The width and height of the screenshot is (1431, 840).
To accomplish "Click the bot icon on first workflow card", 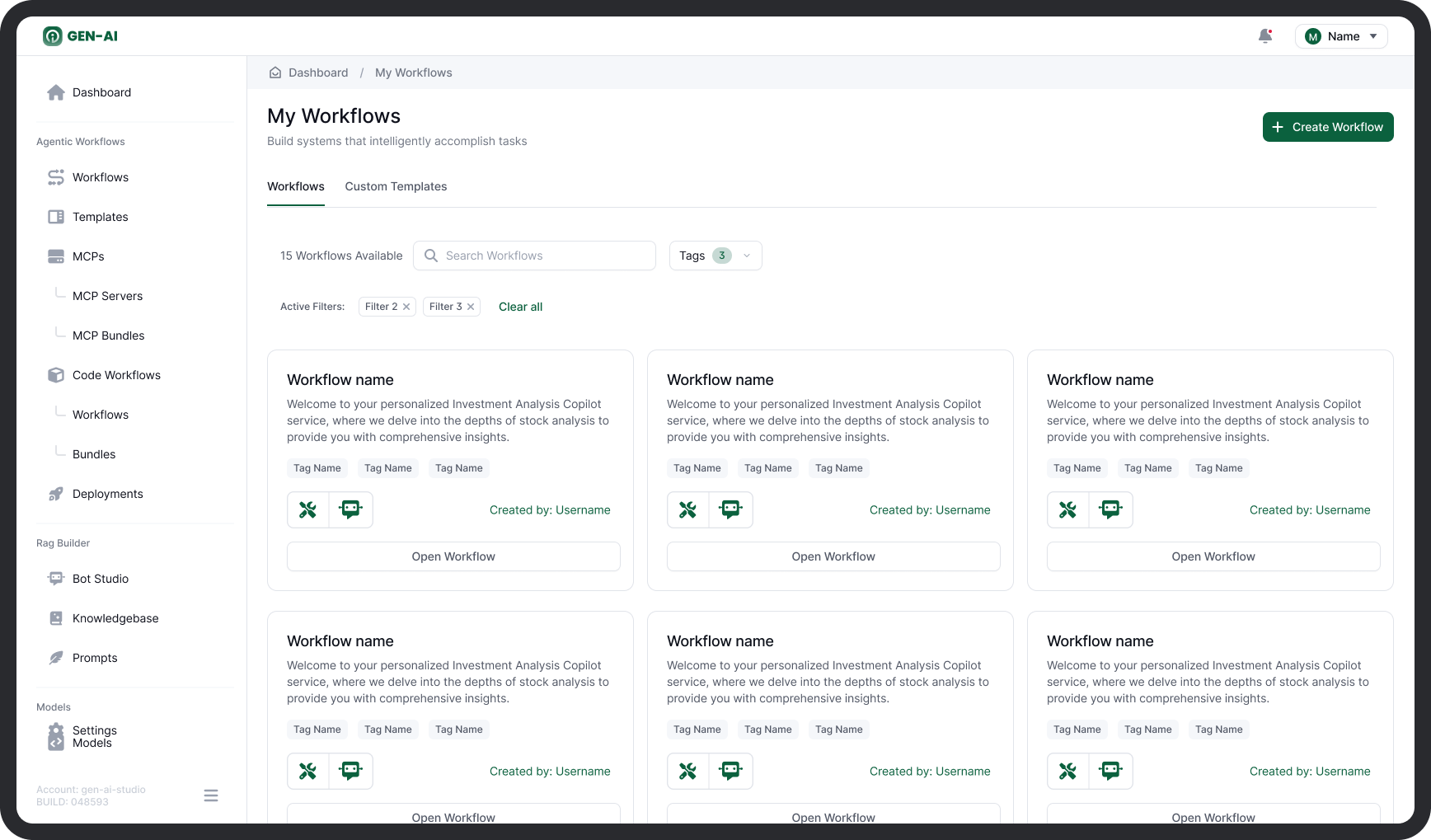I will 351,510.
